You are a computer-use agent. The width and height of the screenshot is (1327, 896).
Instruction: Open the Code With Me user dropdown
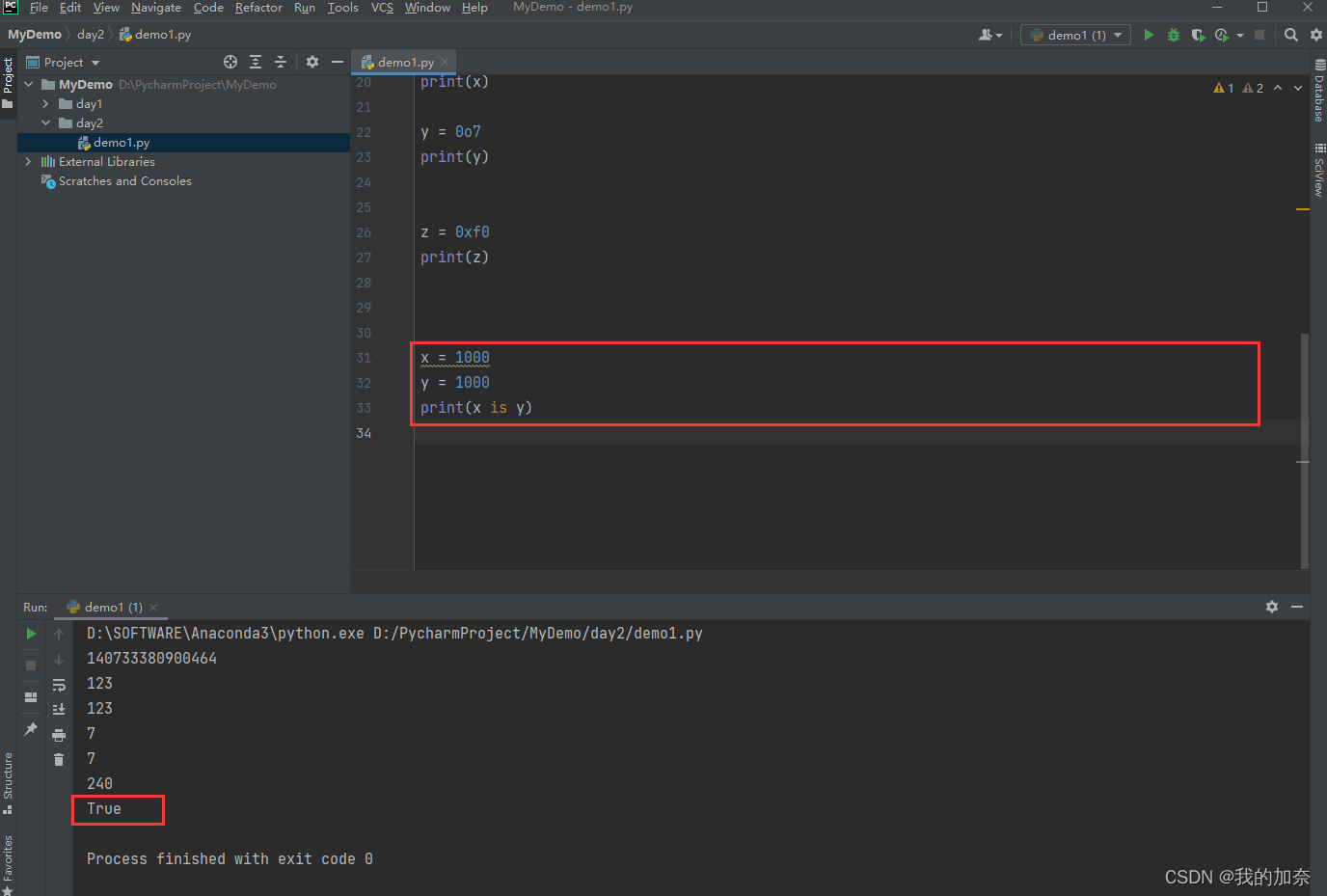point(990,35)
